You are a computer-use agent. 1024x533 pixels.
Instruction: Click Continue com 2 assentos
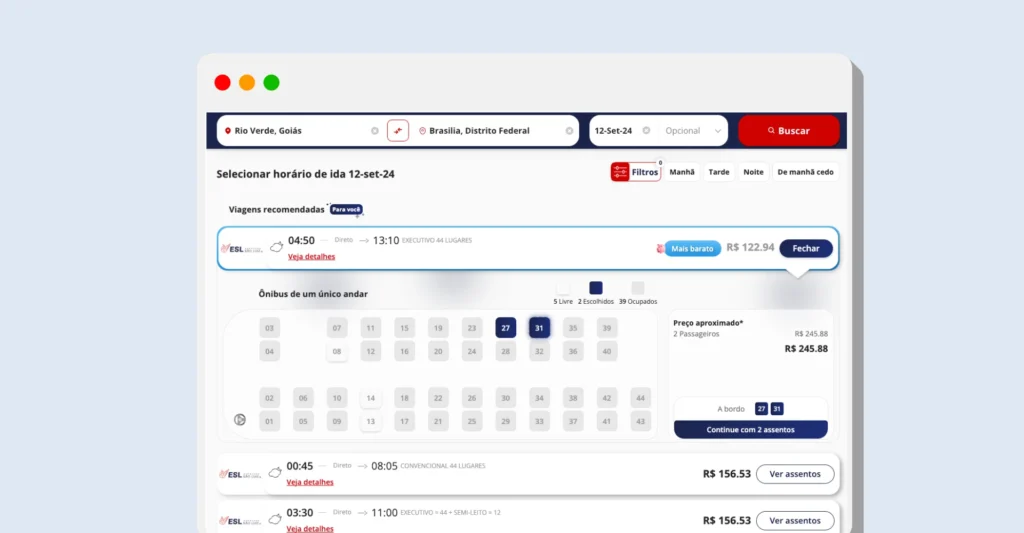pyautogui.click(x=750, y=429)
